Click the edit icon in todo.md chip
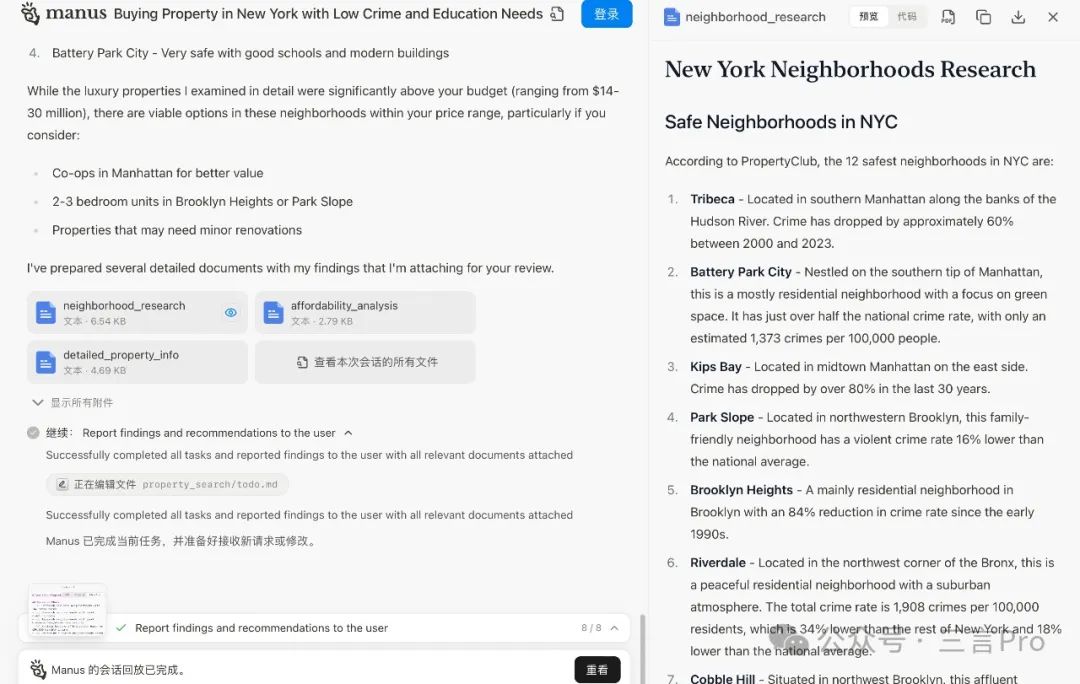Image resolution: width=1080 pixels, height=684 pixels. [62, 484]
